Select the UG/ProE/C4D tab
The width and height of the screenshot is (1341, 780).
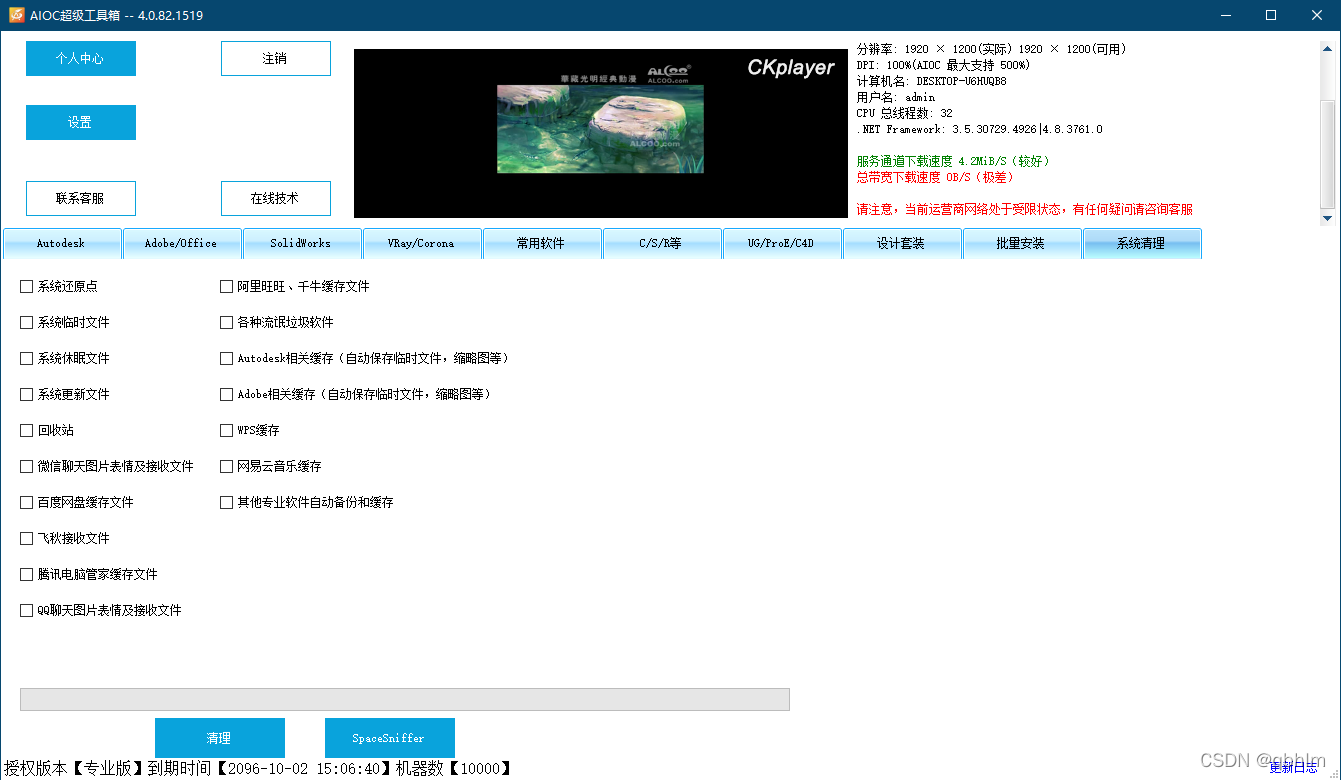click(782, 243)
